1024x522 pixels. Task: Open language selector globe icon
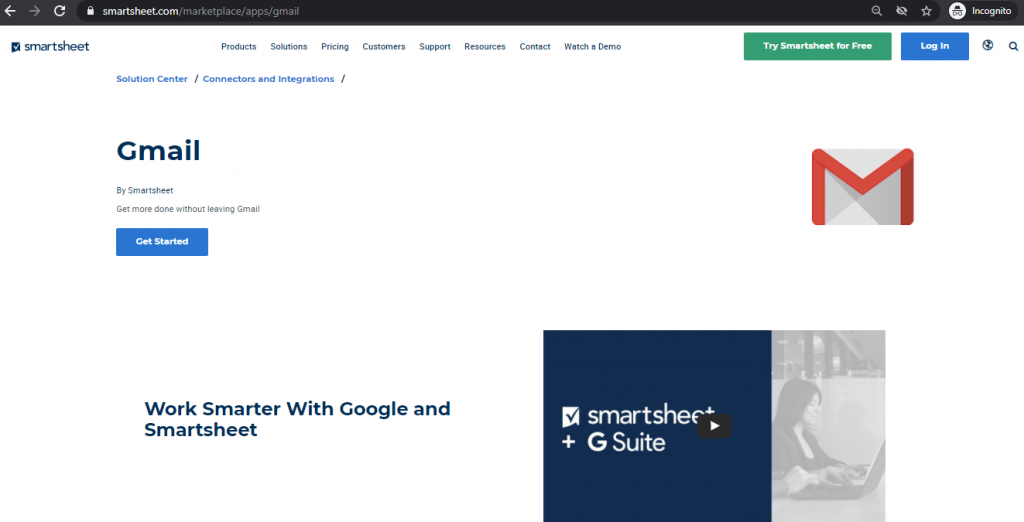coord(987,45)
